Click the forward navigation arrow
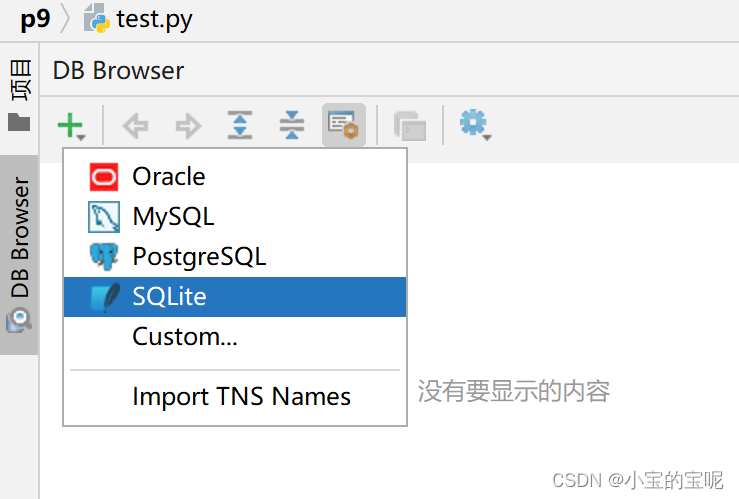 [x=188, y=126]
